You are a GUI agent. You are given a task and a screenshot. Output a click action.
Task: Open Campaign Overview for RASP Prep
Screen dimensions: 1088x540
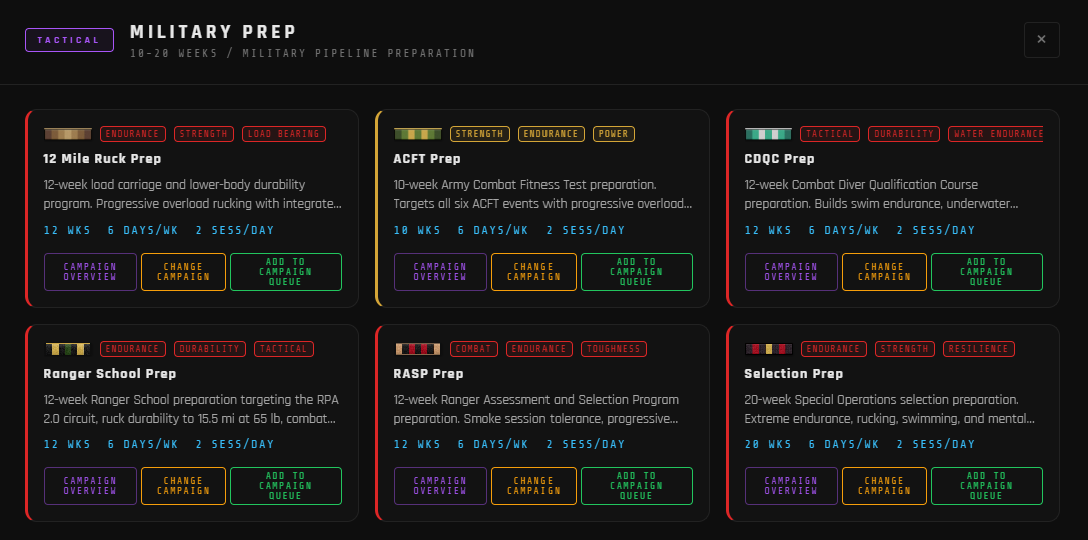[441, 486]
